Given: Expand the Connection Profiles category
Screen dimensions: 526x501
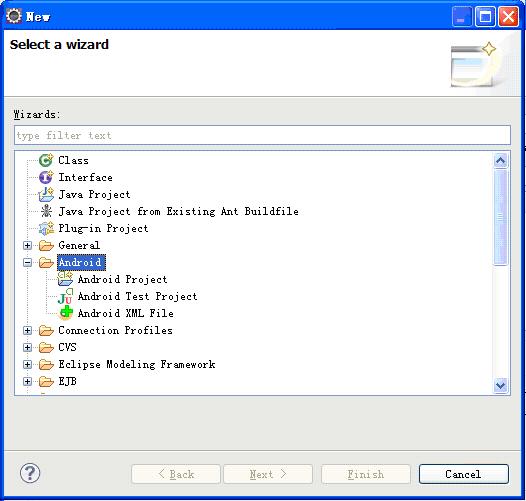Looking at the screenshot, I should point(28,331).
